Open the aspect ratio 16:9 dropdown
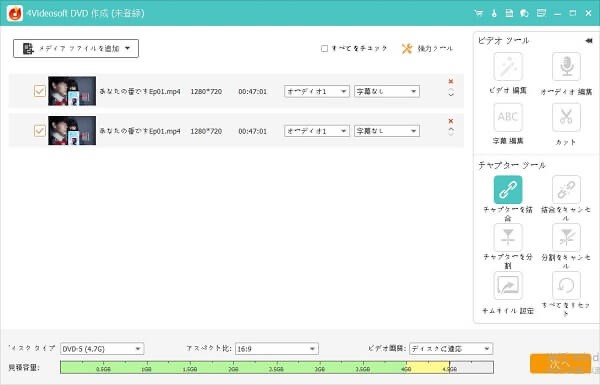Viewport: 600px width, 385px height. coord(277,349)
